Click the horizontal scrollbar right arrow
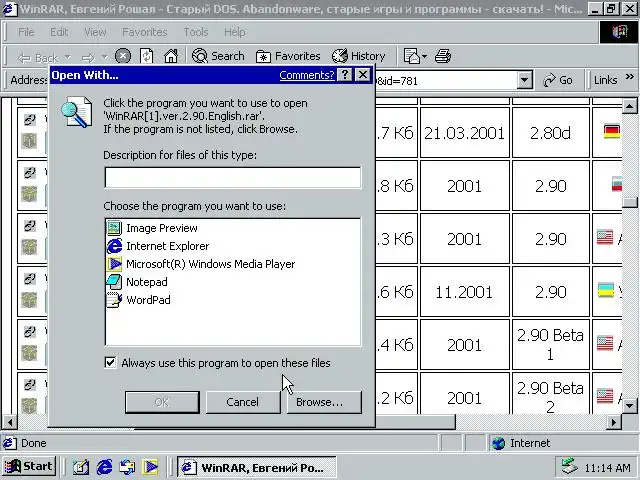This screenshot has width=640, height=480. (x=613, y=422)
